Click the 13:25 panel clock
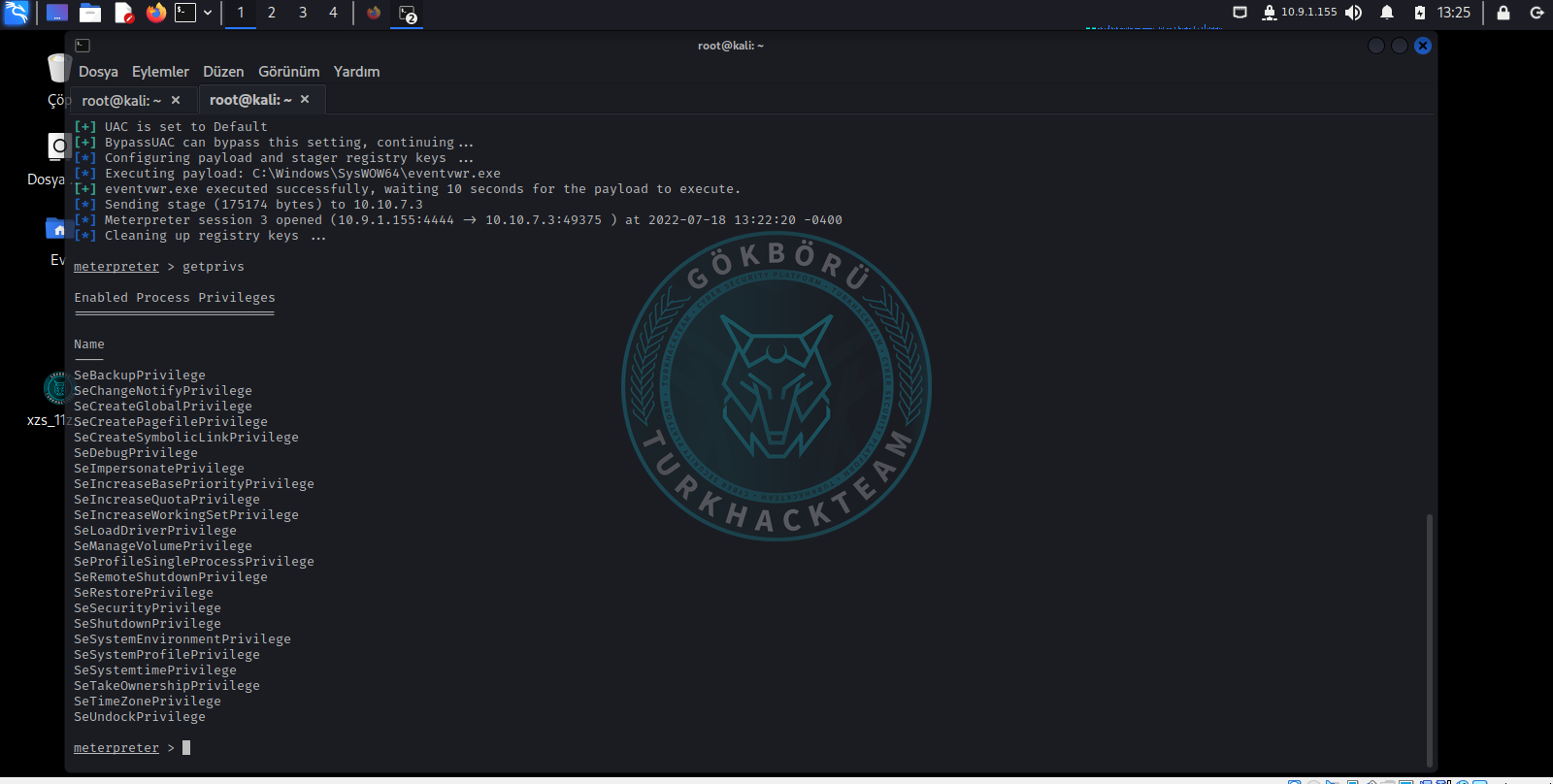Screen dimensions: 1553x784 [x=1454, y=13]
